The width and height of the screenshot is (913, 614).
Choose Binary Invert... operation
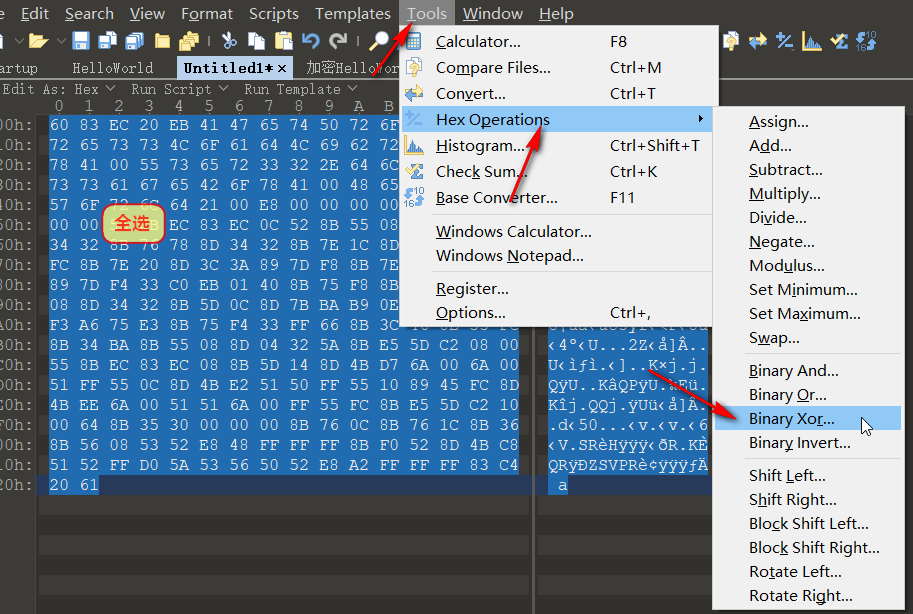[808, 443]
